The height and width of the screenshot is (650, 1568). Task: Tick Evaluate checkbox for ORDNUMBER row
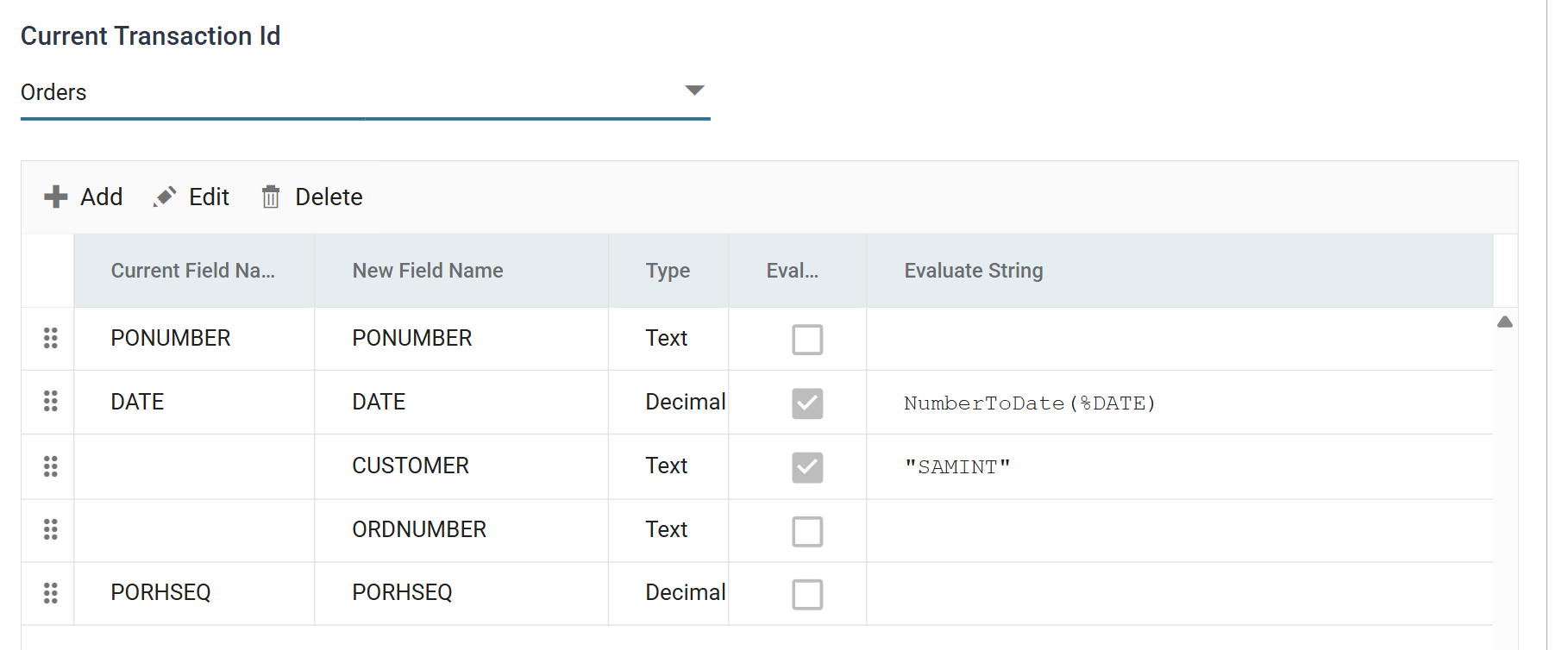coord(807,531)
